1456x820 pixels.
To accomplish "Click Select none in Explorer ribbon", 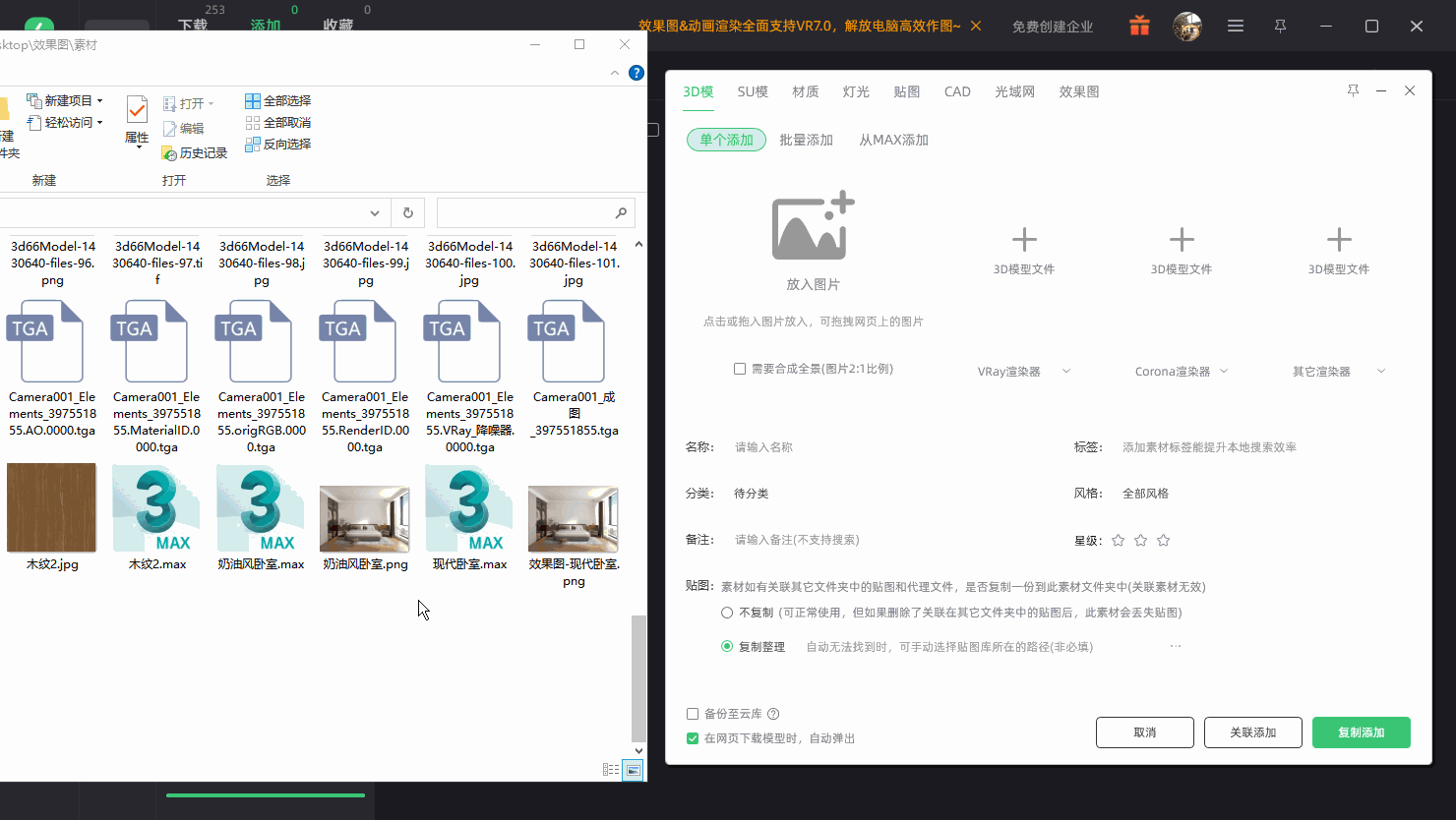I will click(278, 122).
